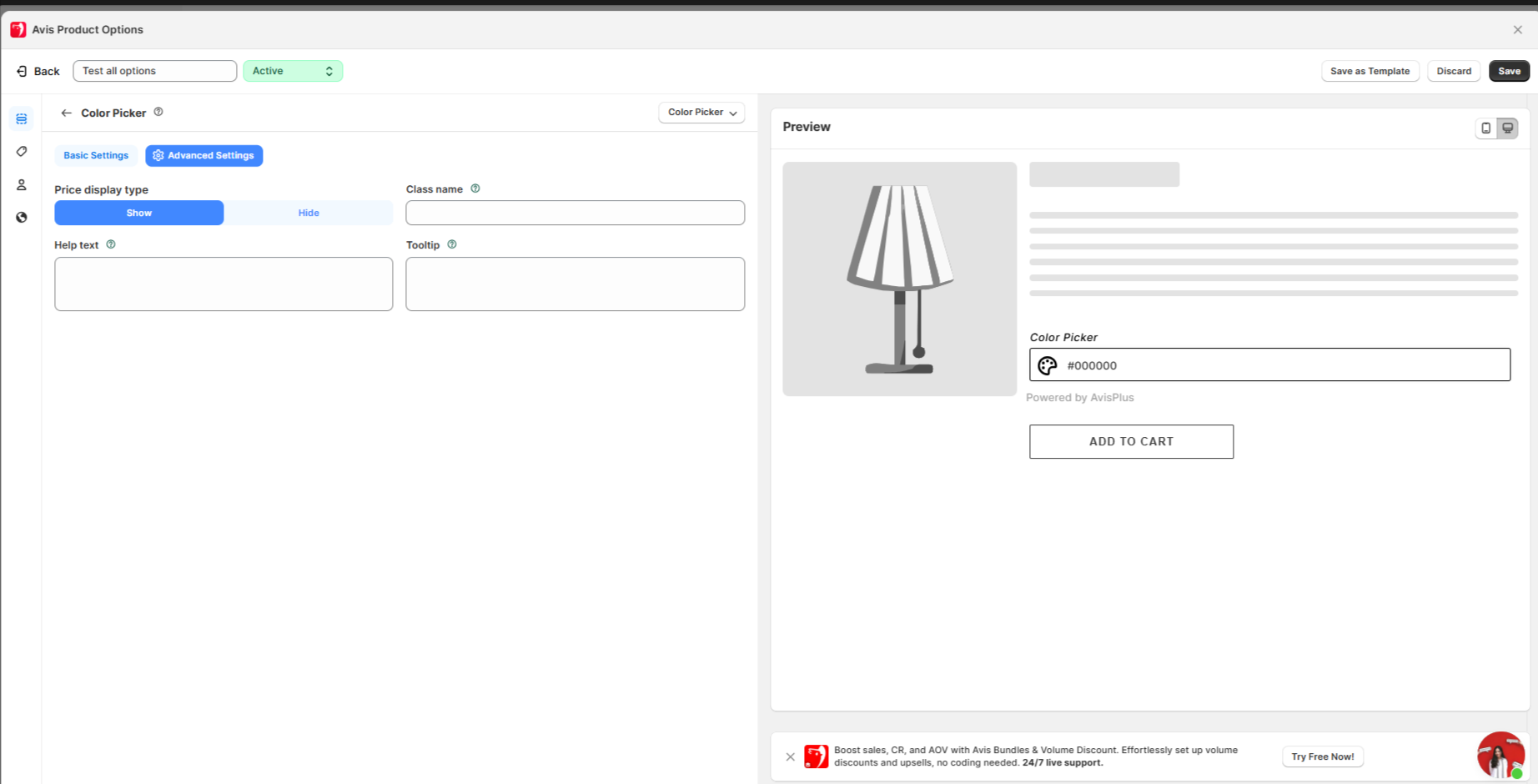
Task: Open the globe icon in left sidebar
Action: pyautogui.click(x=22, y=218)
